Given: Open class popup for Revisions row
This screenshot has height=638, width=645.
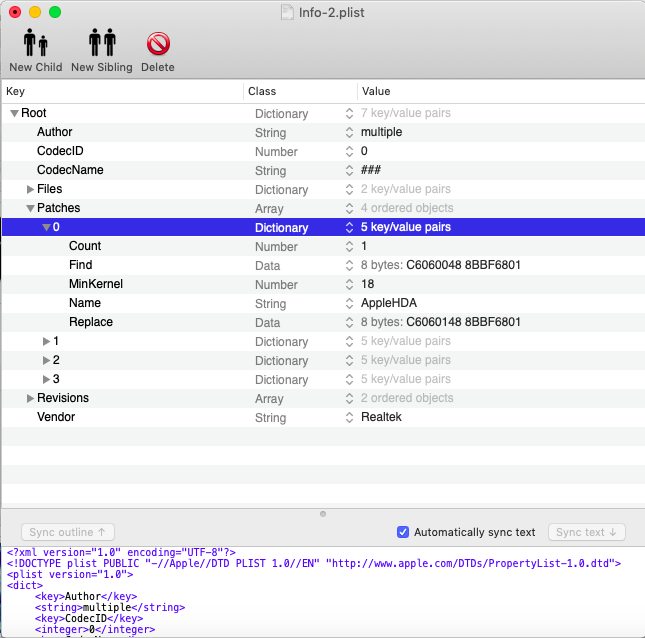Looking at the screenshot, I should [349, 398].
